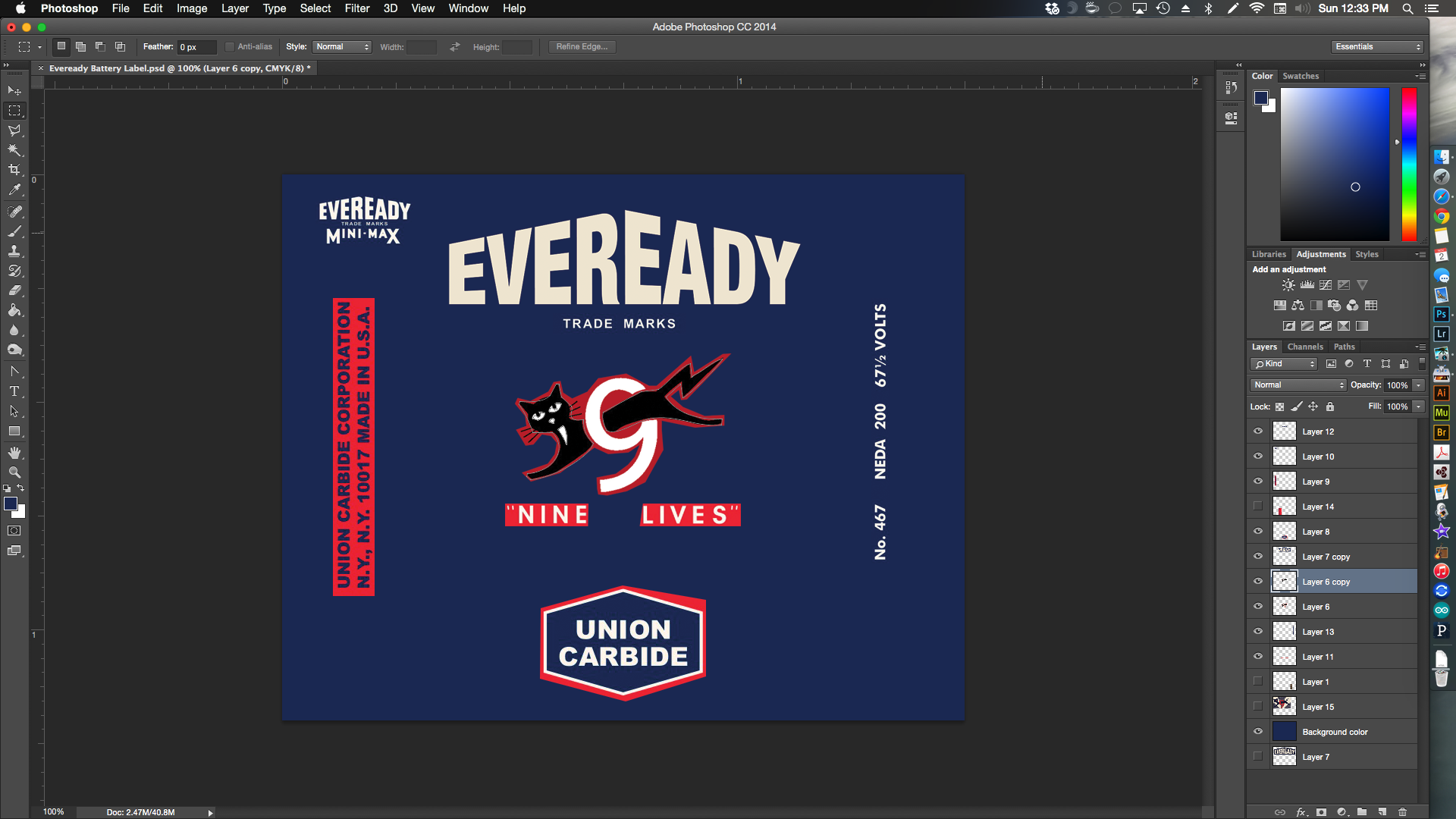Screen dimensions: 1456x819
Task: Select the Pen tool
Action: tap(14, 372)
